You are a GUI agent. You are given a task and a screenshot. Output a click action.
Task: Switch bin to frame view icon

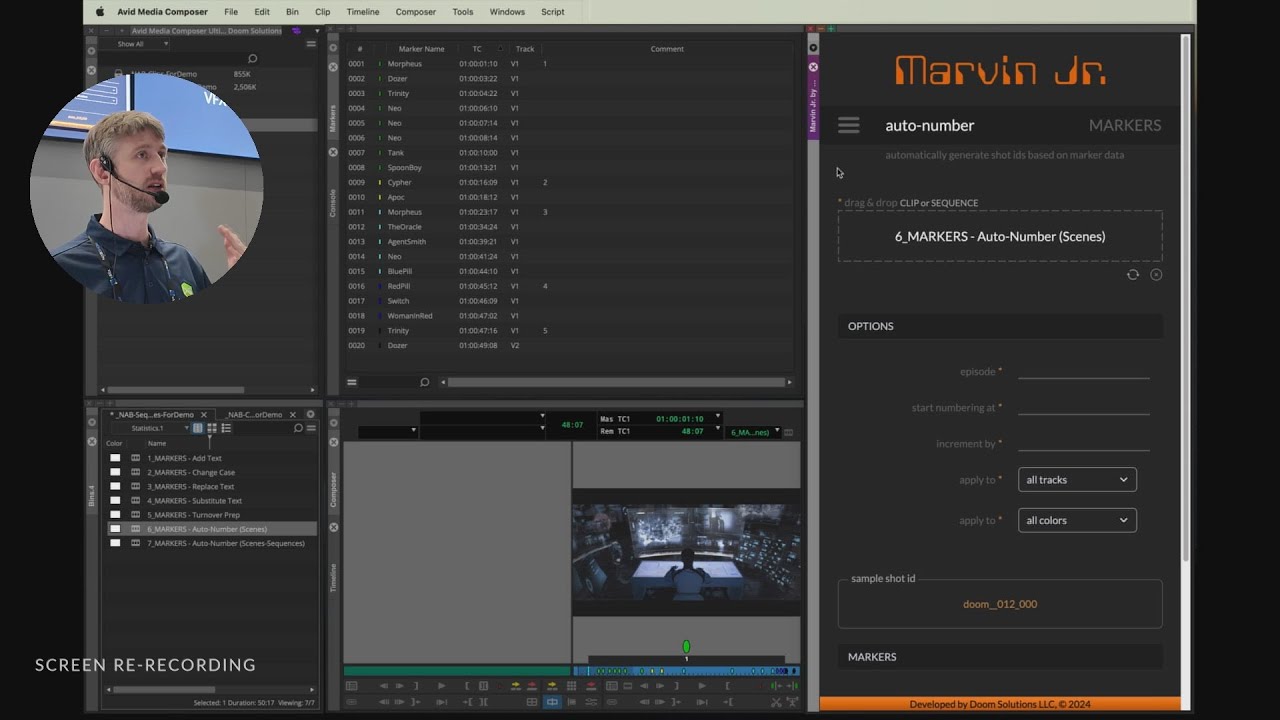tap(212, 428)
